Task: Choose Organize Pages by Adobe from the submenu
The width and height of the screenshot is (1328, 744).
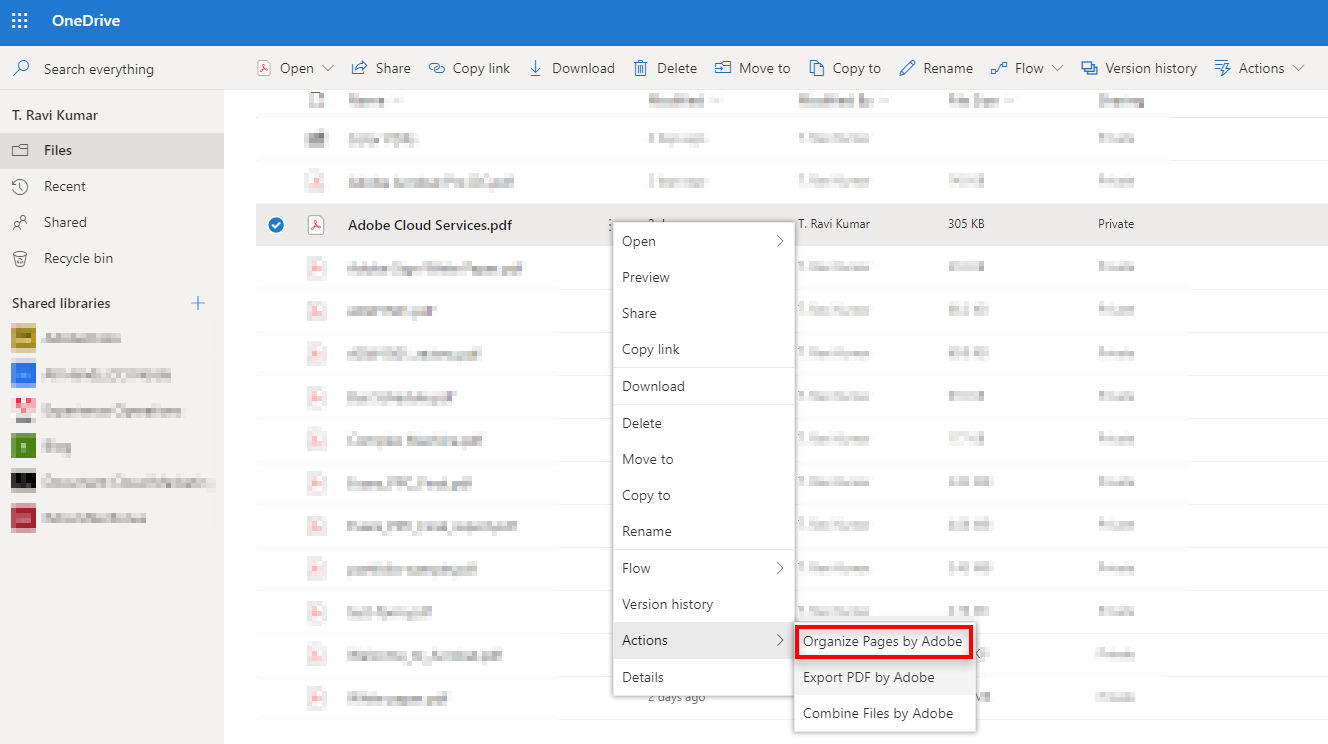Action: point(883,640)
